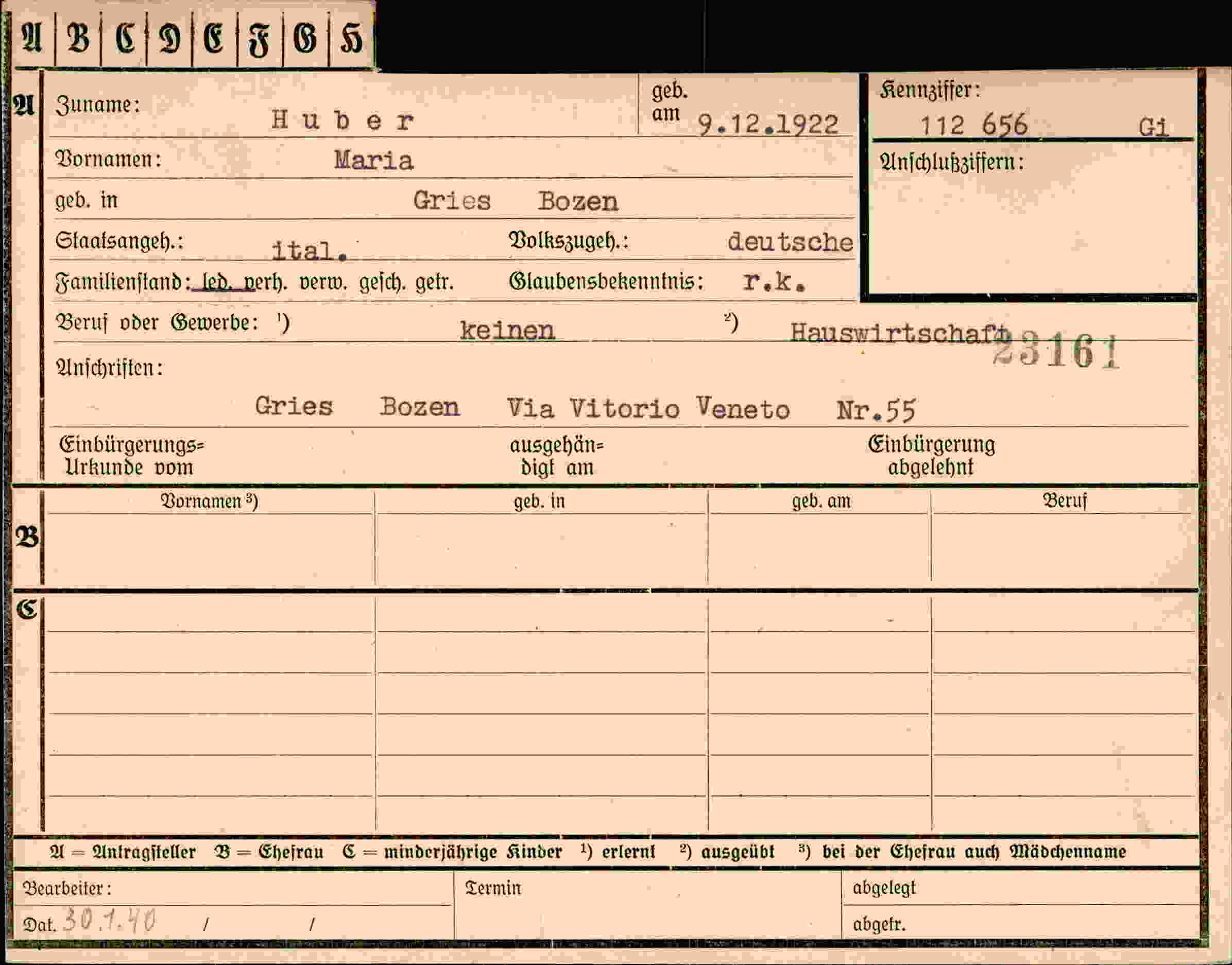Screen dimensions: 1232x965
Task: Click the religion value 'r.k.'
Action: [x=774, y=281]
